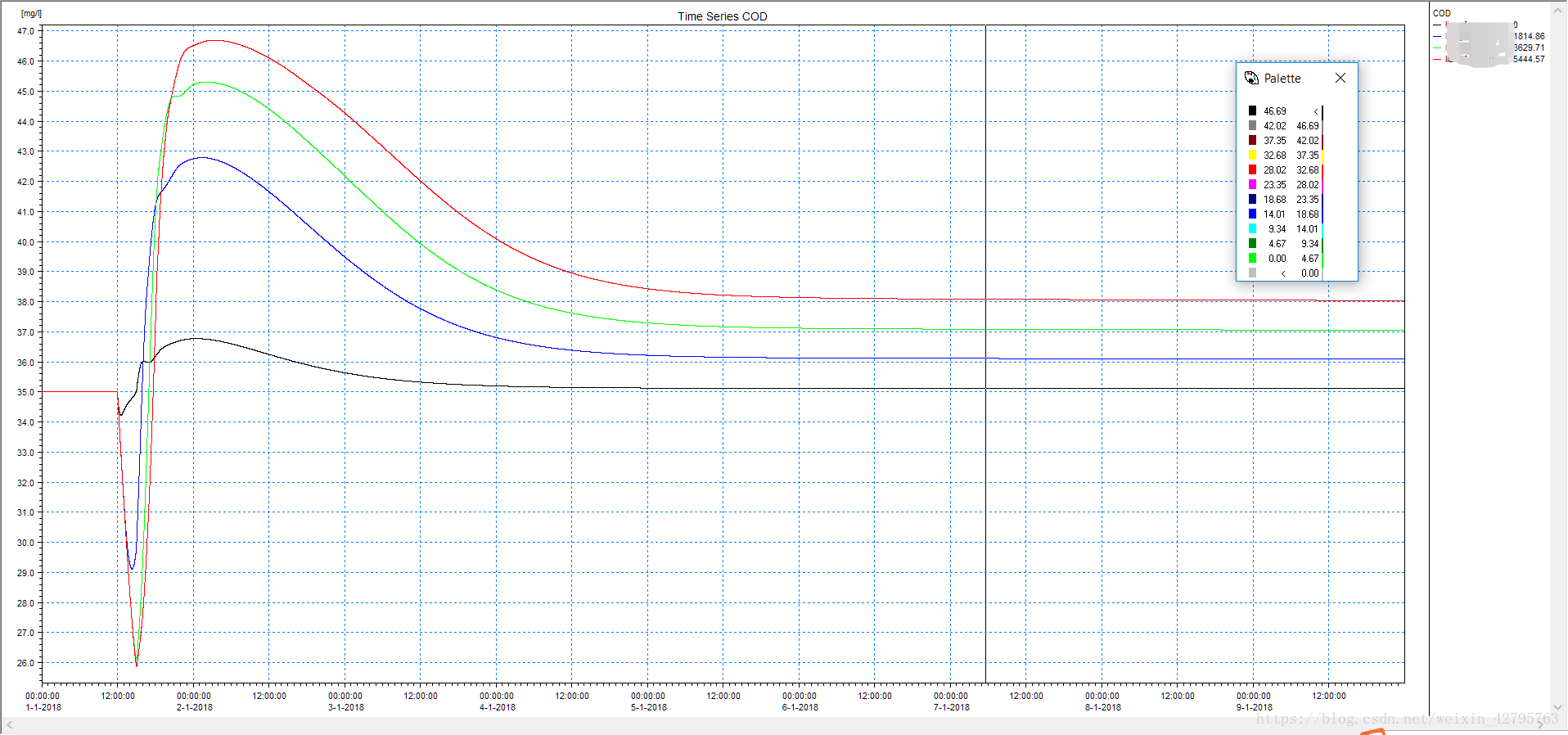Choose the navy 18.68–23.35 palette swatch
The image size is (1568, 735).
[x=1252, y=199]
